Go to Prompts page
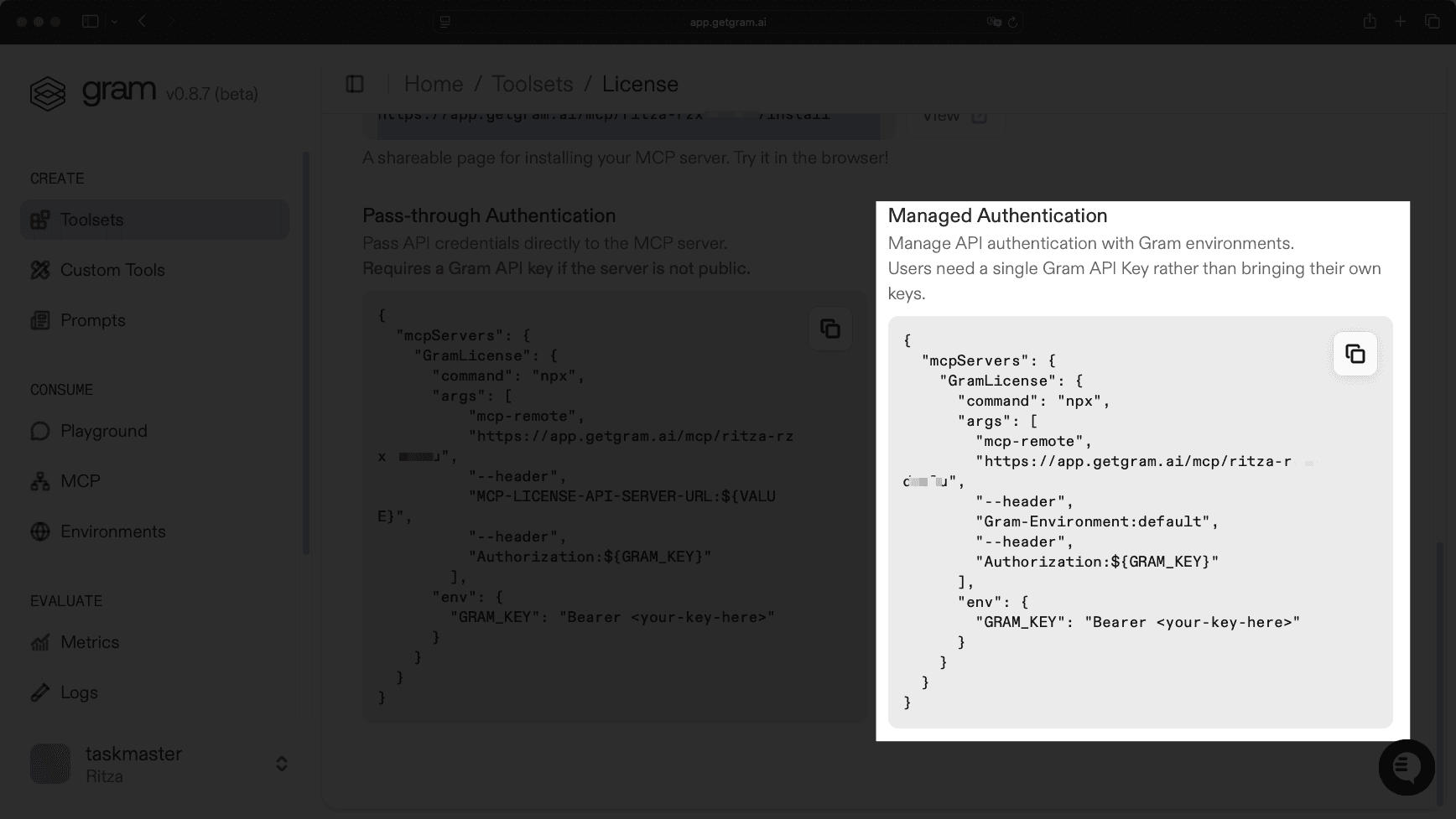Viewport: 1456px width, 819px height. (x=92, y=320)
